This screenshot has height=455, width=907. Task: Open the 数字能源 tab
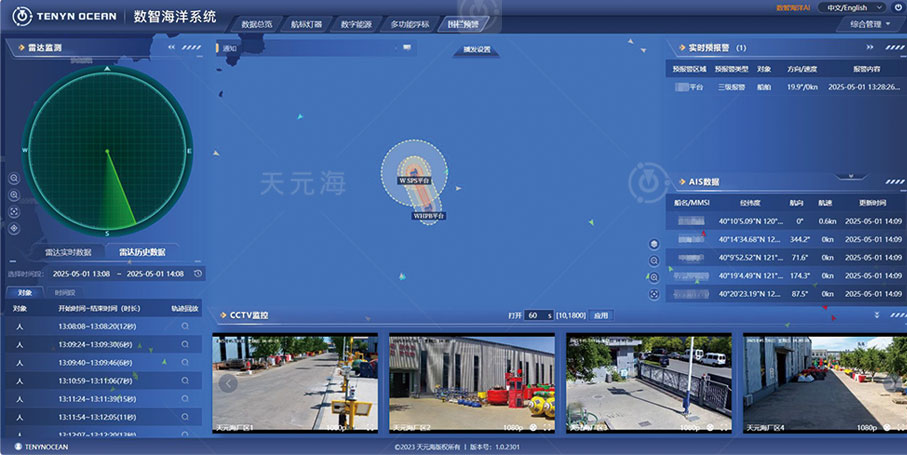(356, 24)
